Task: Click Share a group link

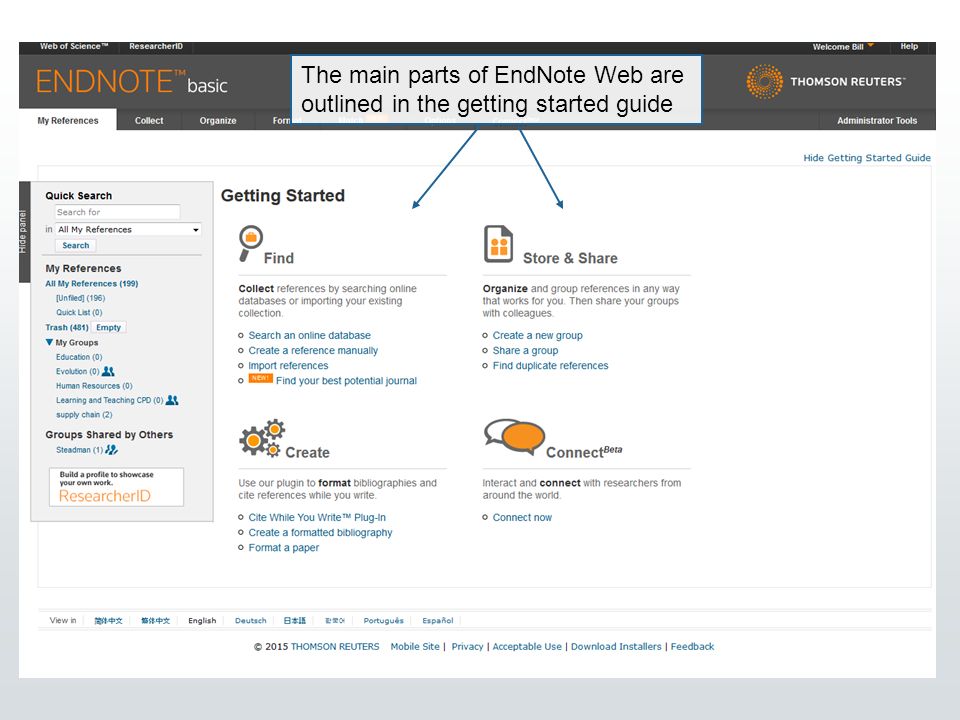Action: tap(525, 351)
